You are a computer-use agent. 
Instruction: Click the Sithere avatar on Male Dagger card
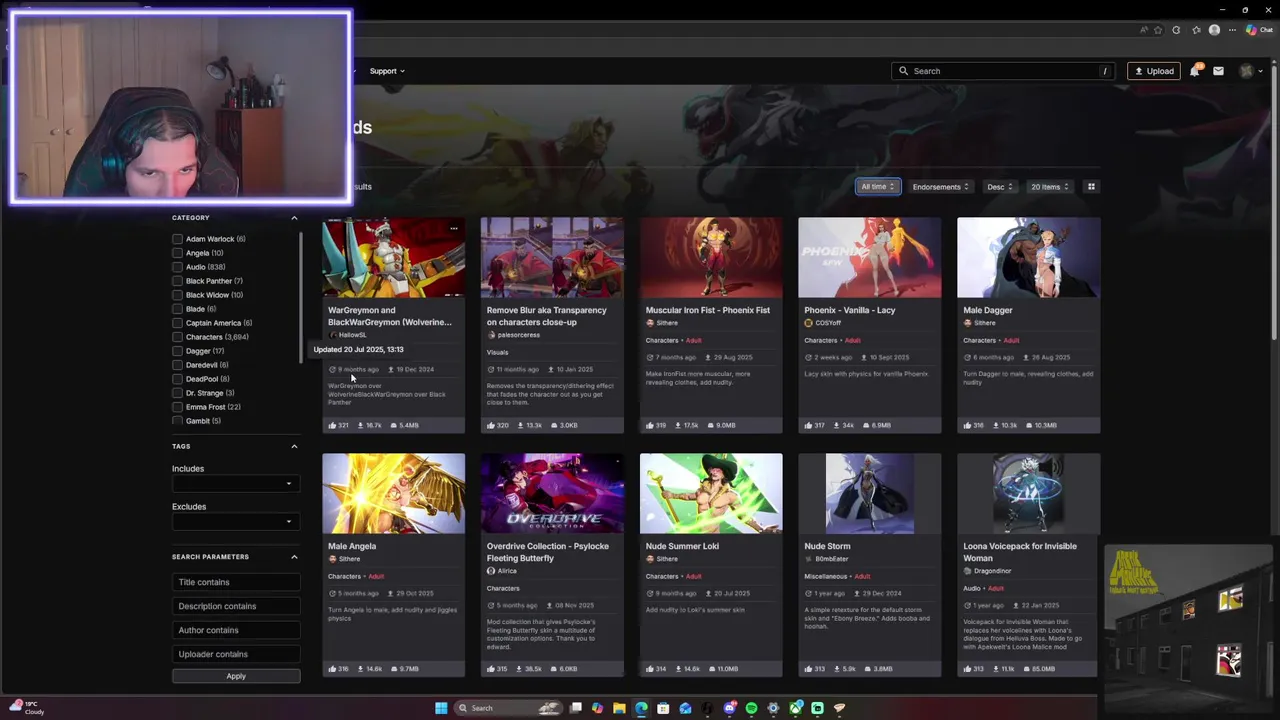pos(967,323)
